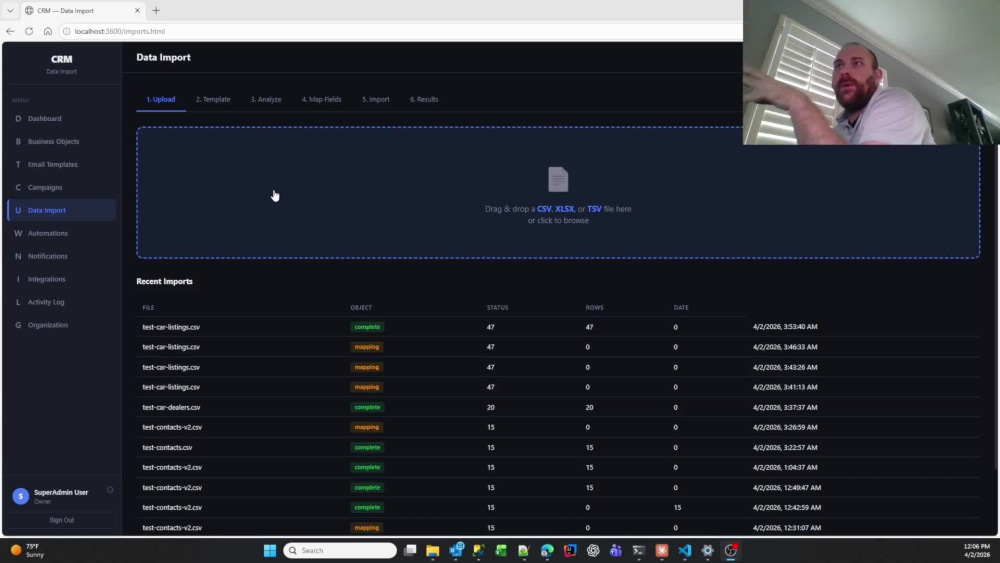Open Visual Studio Code from the taskbar

(x=685, y=550)
